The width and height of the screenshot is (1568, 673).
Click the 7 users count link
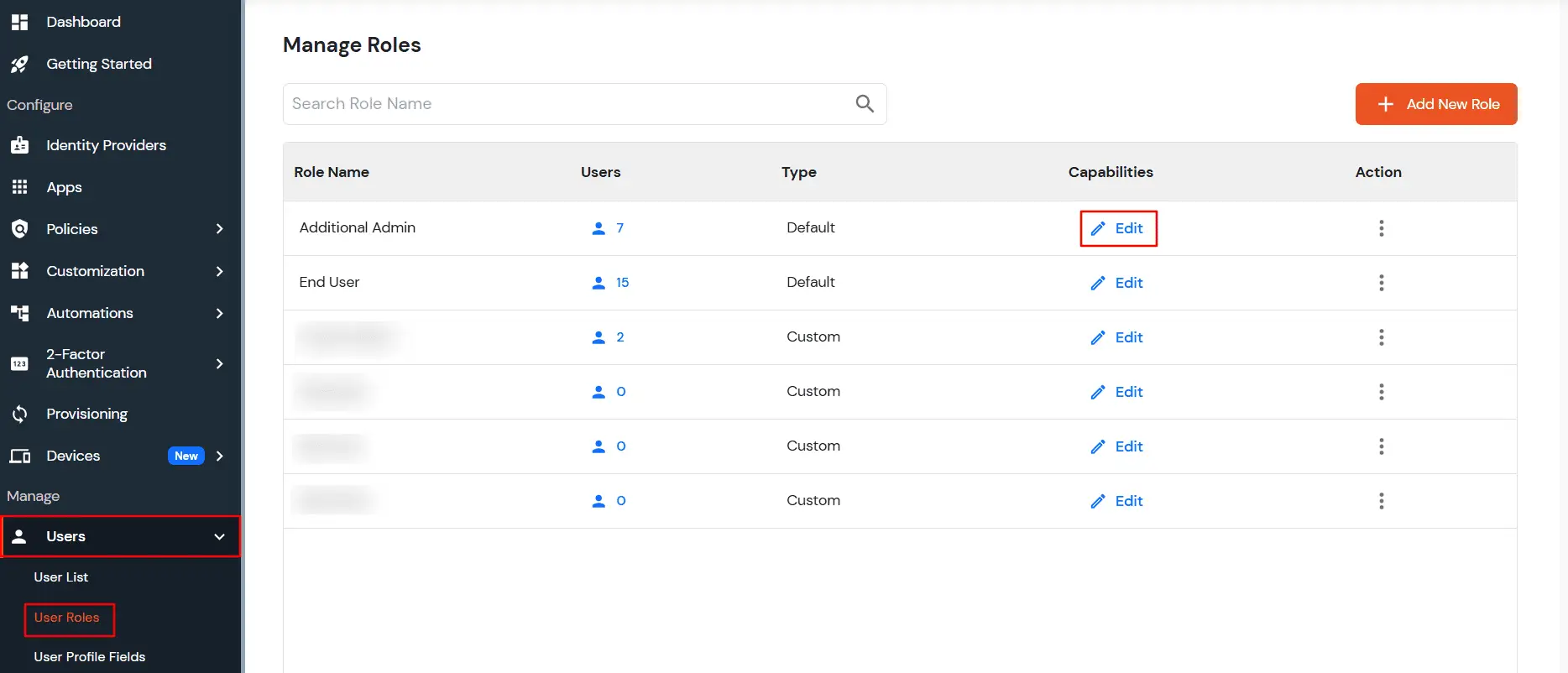[x=620, y=228]
